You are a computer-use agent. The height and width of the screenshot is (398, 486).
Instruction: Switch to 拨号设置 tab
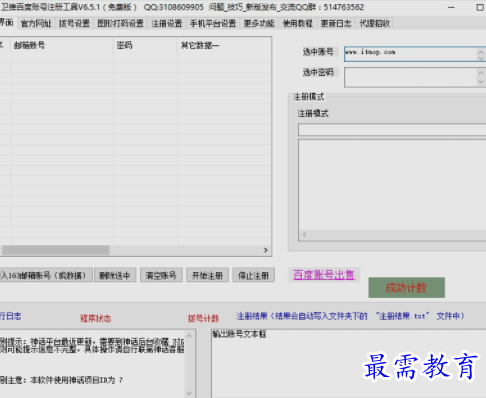[74, 23]
